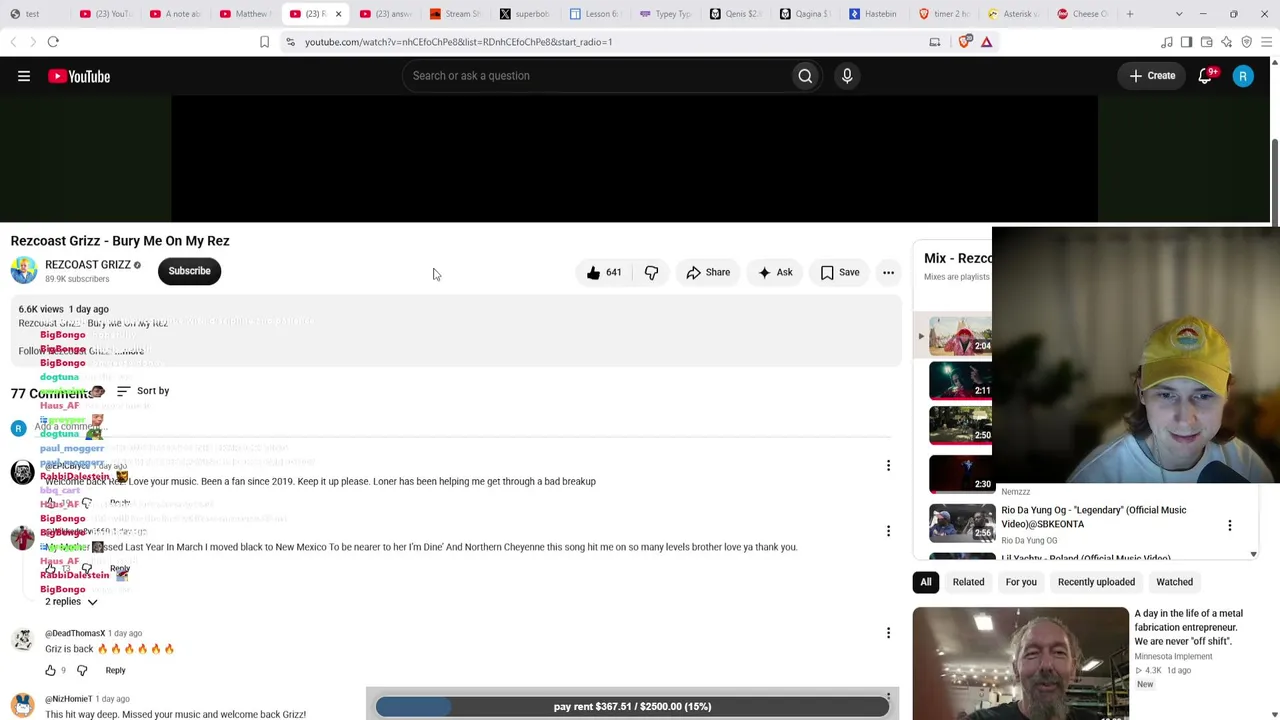Open @DeadThomasX commenter profile

[75, 633]
